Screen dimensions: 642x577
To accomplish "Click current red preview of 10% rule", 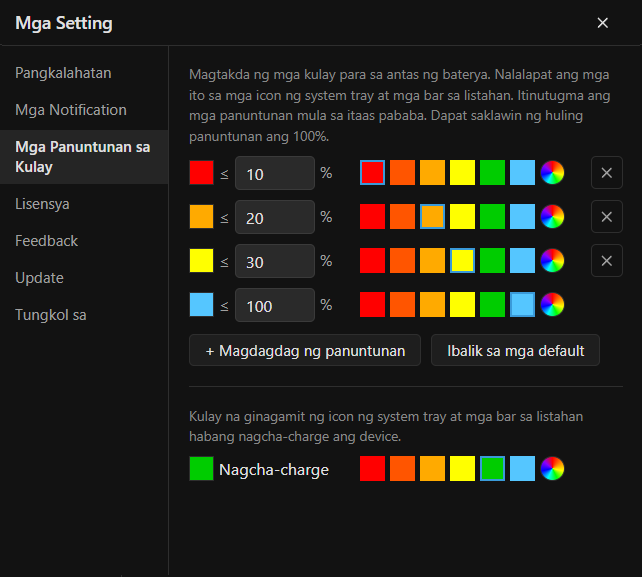I will 201,173.
